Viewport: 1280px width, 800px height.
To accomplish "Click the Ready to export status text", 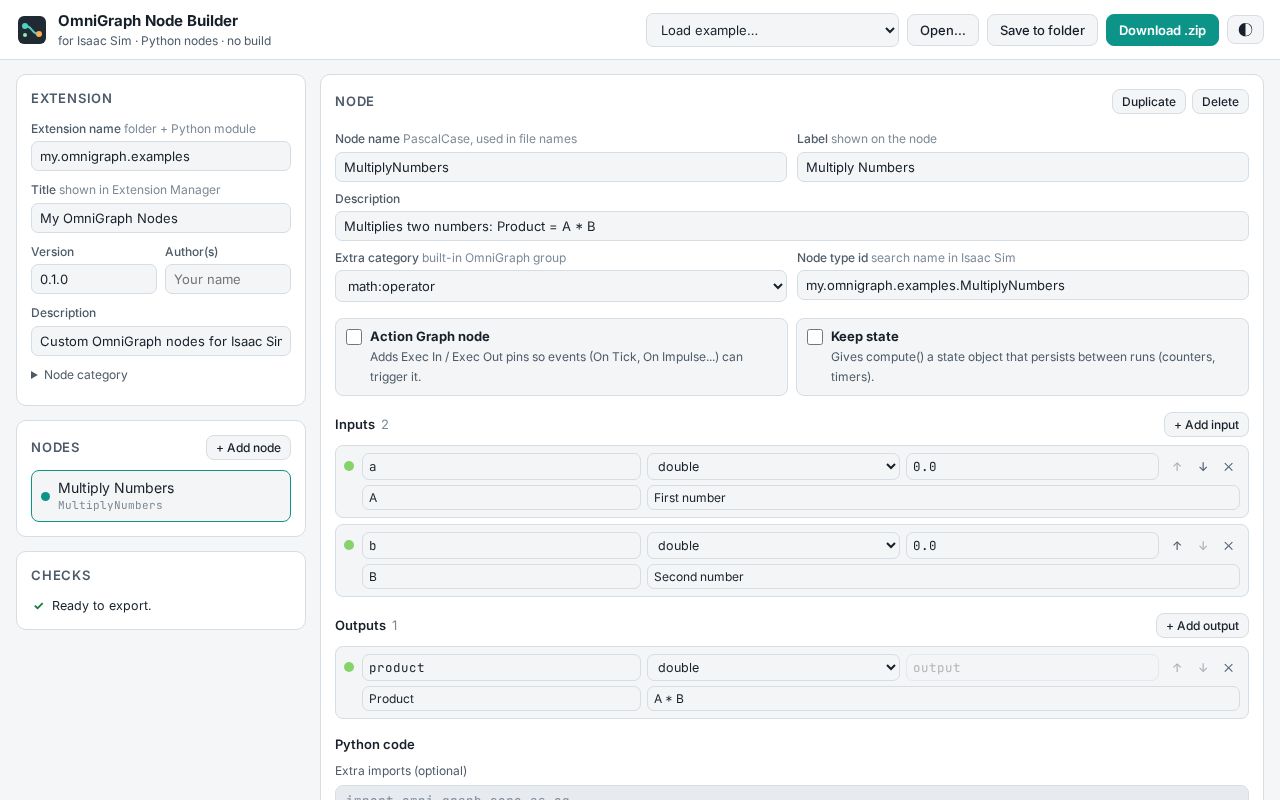I will coord(102,606).
